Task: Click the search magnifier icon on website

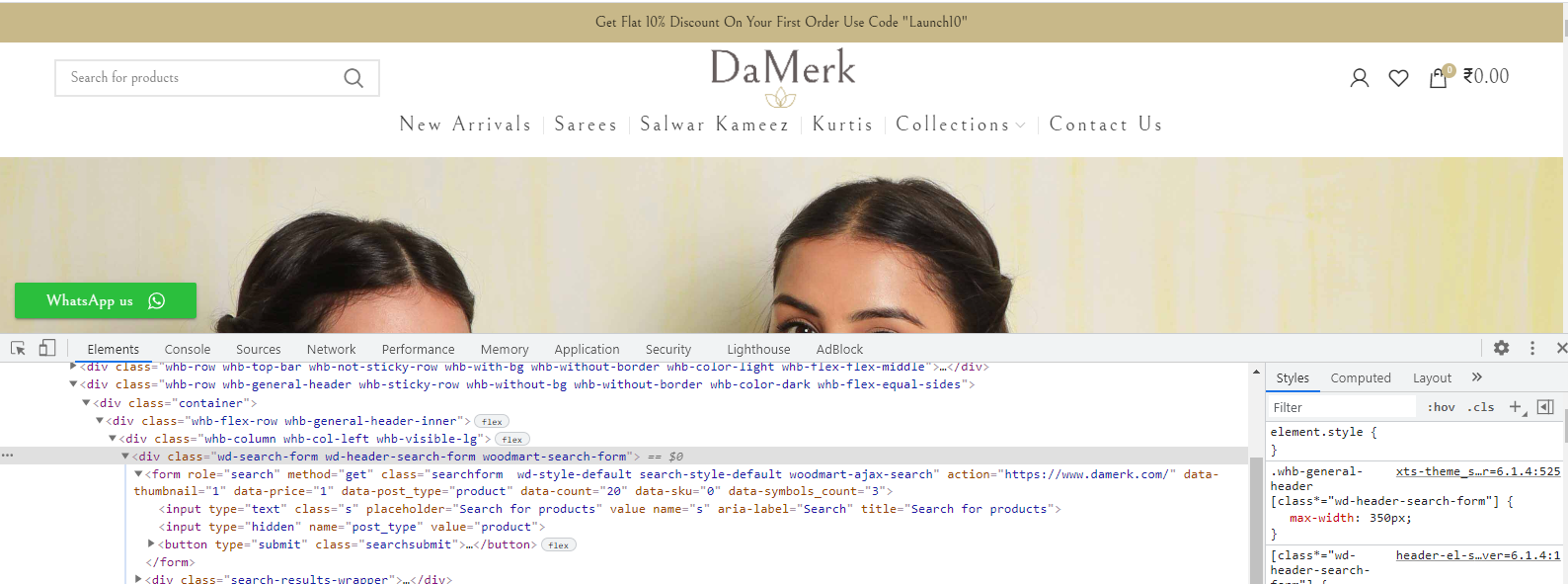Action: (353, 78)
